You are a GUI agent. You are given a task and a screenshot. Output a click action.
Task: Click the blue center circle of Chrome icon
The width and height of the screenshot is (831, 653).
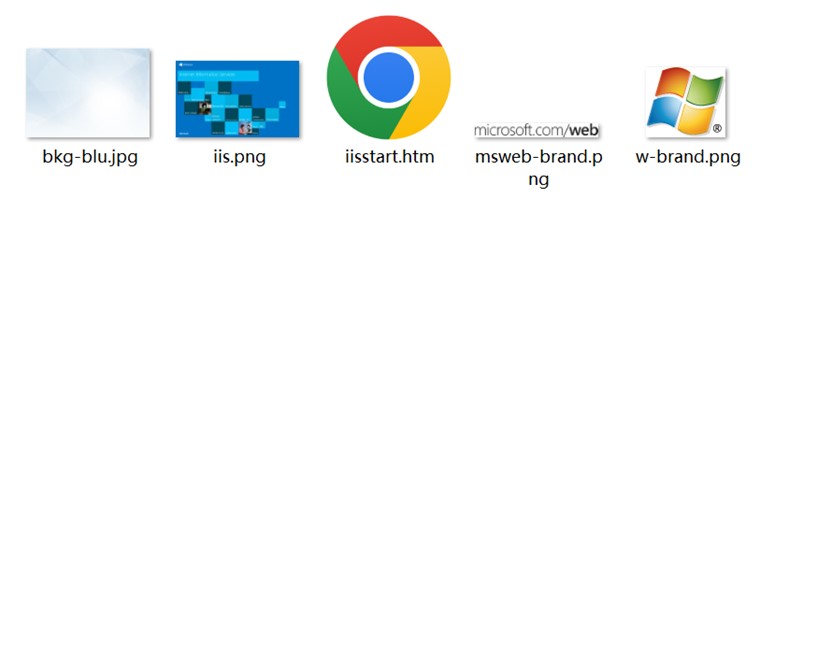click(388, 78)
